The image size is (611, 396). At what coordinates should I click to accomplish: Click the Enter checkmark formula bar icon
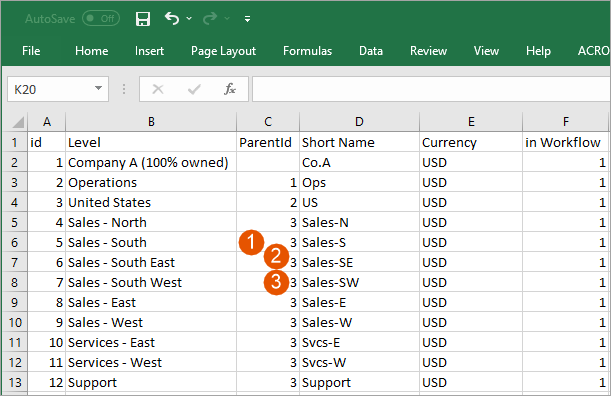pyautogui.click(x=194, y=89)
